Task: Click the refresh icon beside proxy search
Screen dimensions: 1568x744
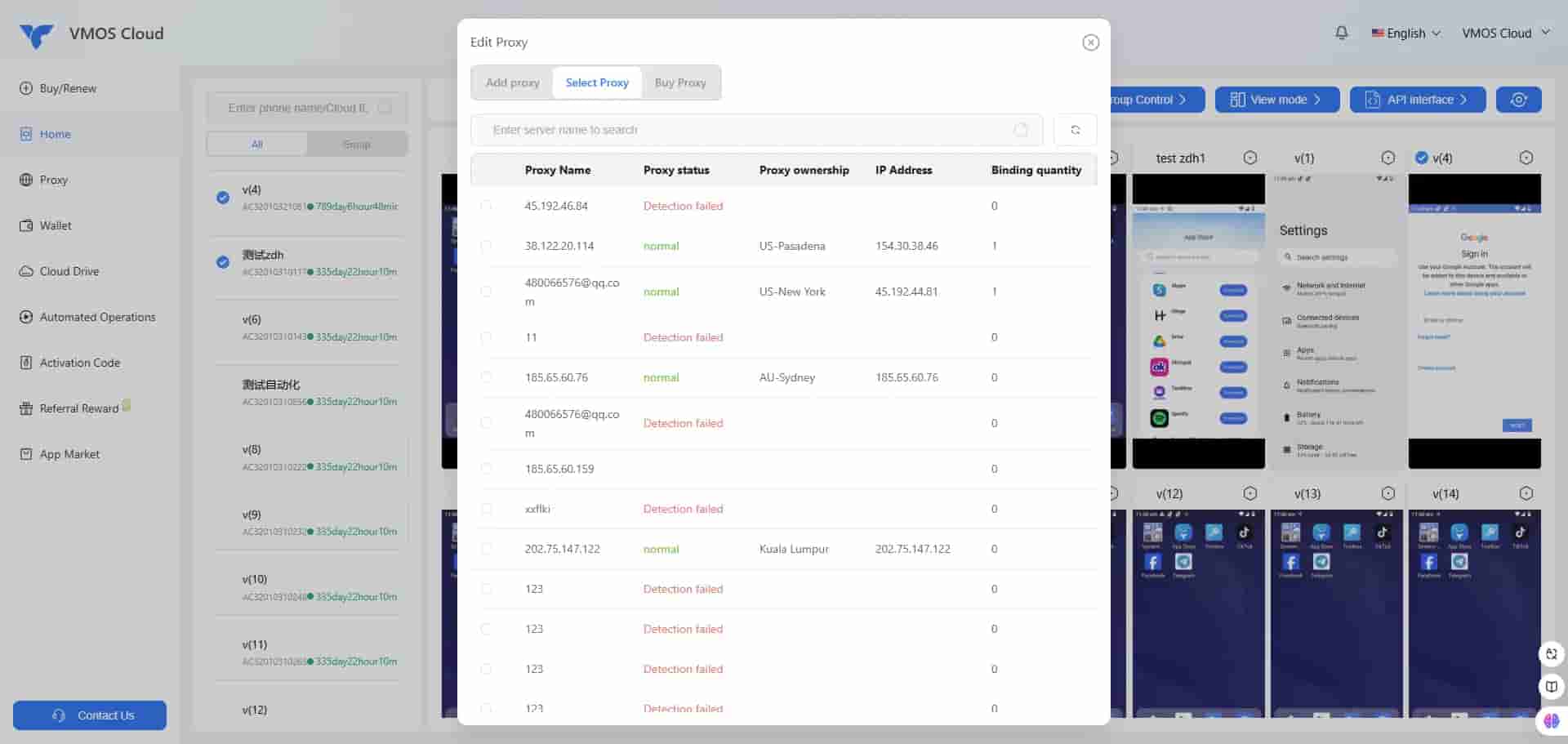Action: [x=1075, y=130]
